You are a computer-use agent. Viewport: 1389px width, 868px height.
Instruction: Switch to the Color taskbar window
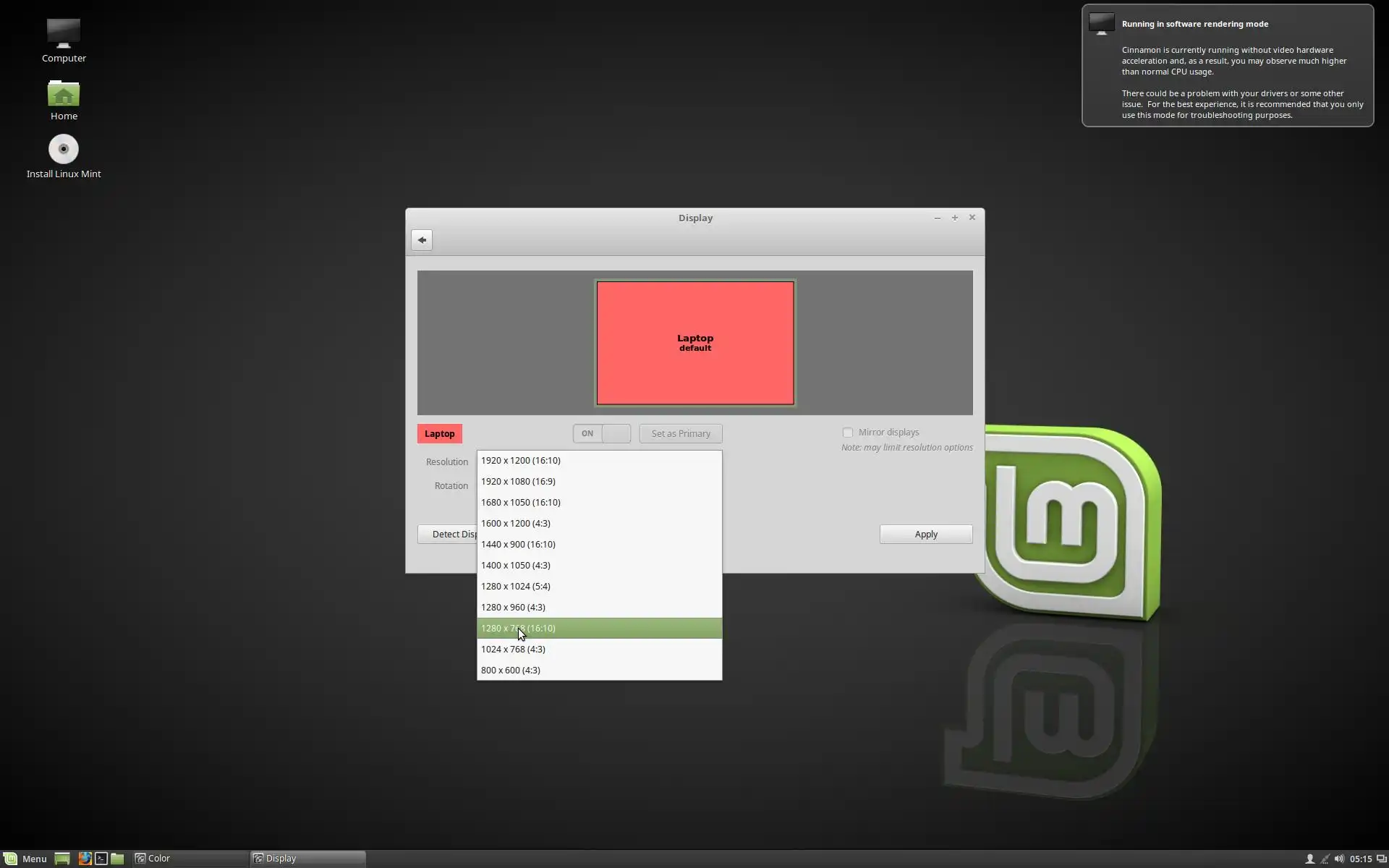[188, 859]
